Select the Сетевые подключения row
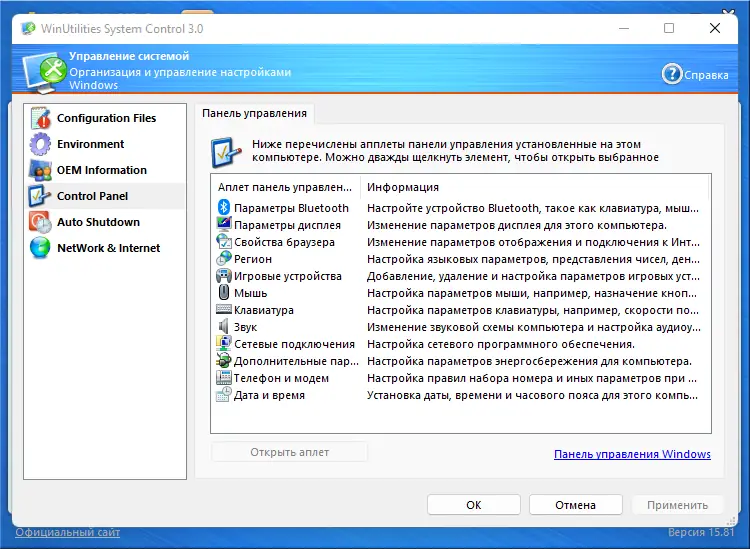This screenshot has height=549, width=750. click(x=460, y=344)
